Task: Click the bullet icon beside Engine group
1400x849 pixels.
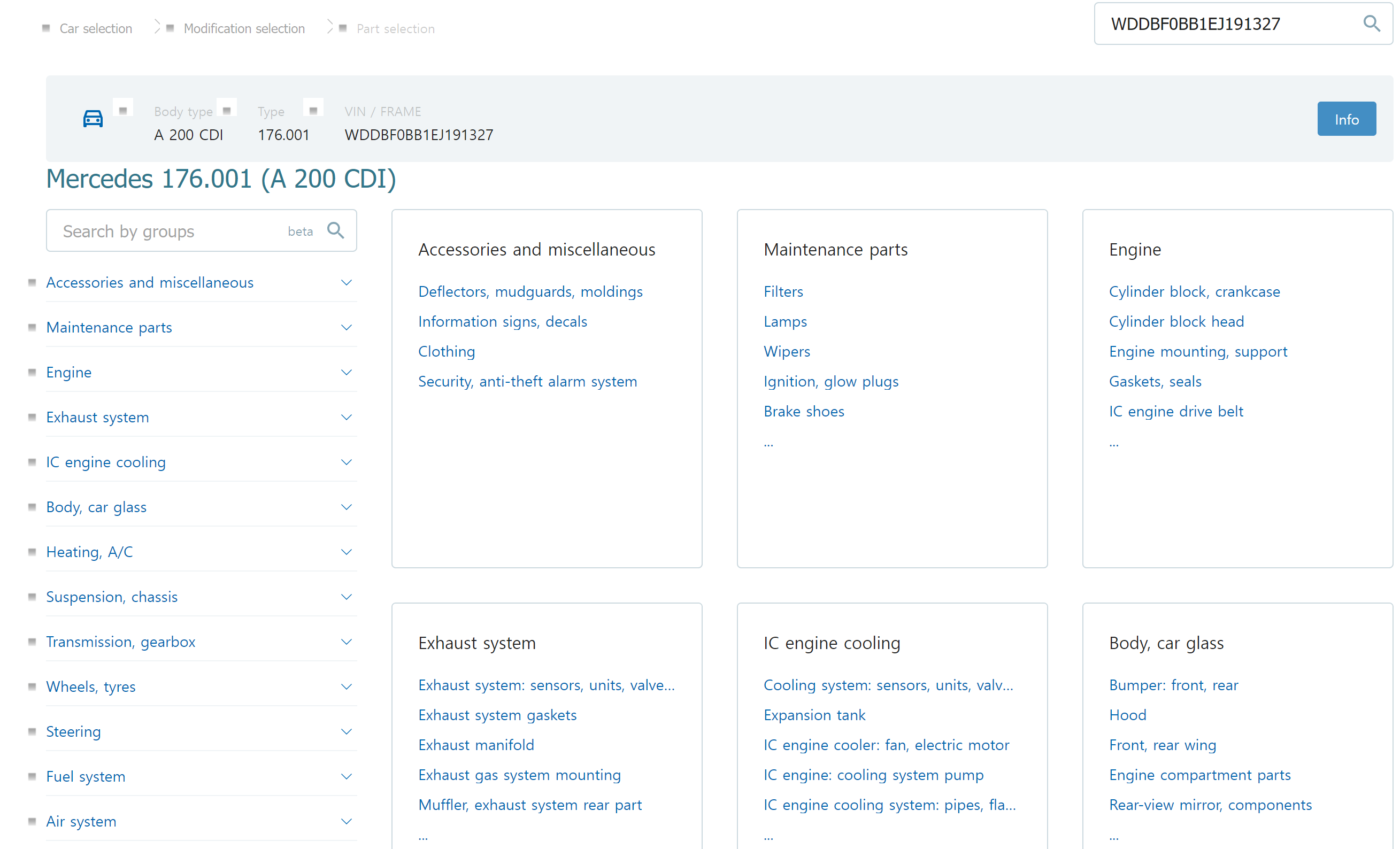Action: coord(32,373)
